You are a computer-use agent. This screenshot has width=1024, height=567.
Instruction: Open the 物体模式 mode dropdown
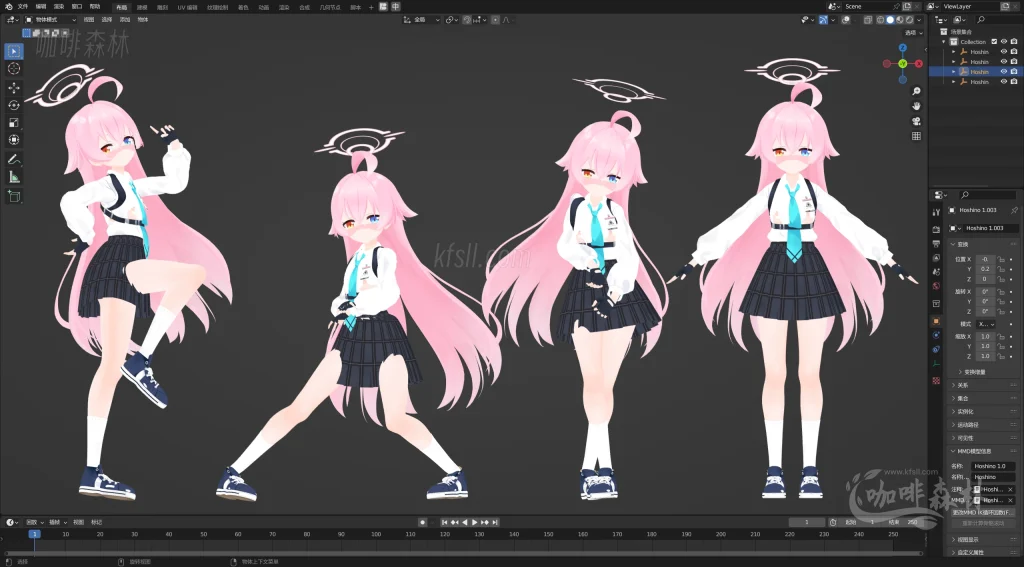(x=50, y=20)
